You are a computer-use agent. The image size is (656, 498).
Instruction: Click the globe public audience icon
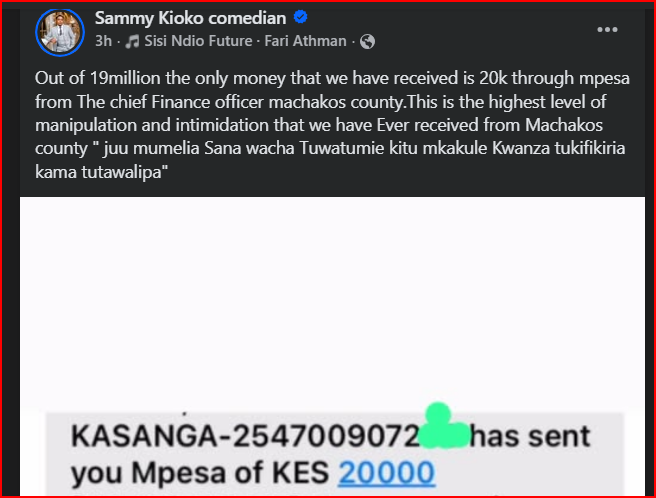tap(367, 41)
